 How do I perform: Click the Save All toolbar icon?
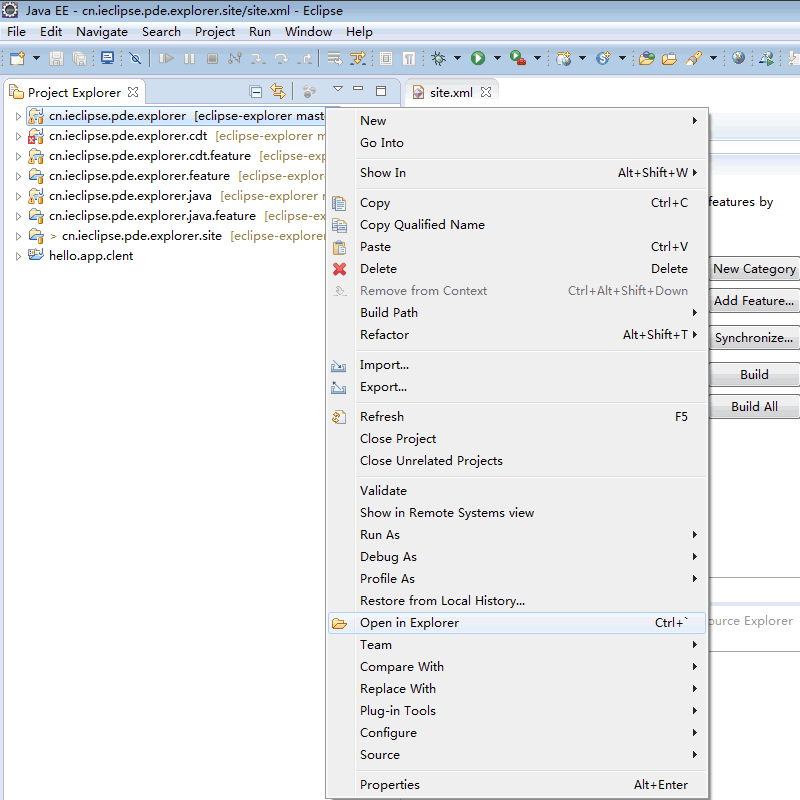click(x=80, y=59)
